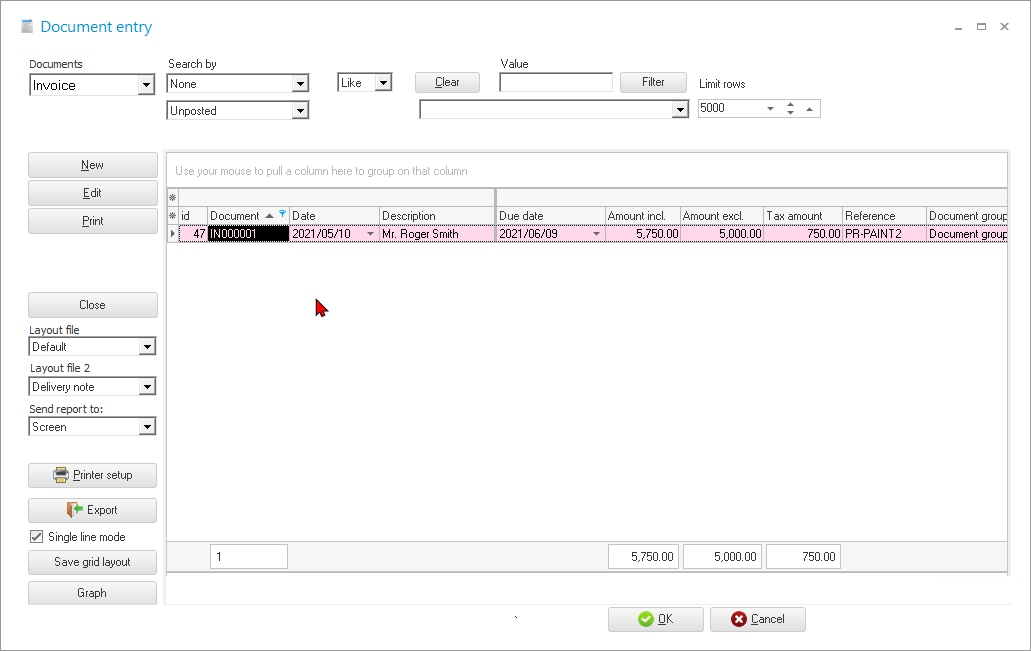
Task: Click into the Value text field
Action: pyautogui.click(x=555, y=83)
